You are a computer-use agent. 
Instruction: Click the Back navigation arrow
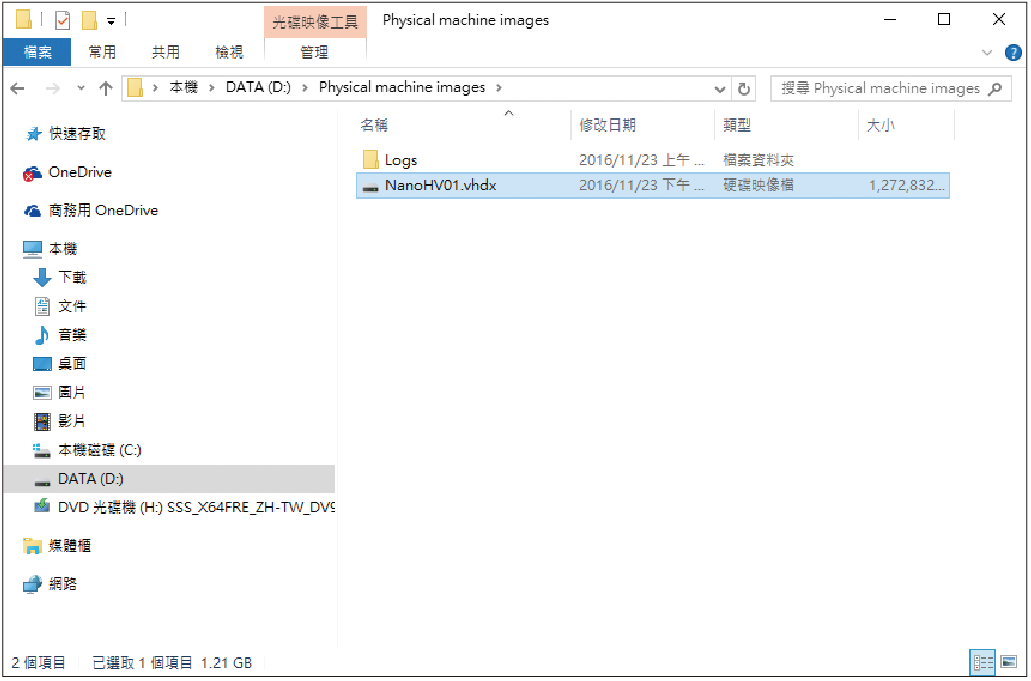pos(18,88)
